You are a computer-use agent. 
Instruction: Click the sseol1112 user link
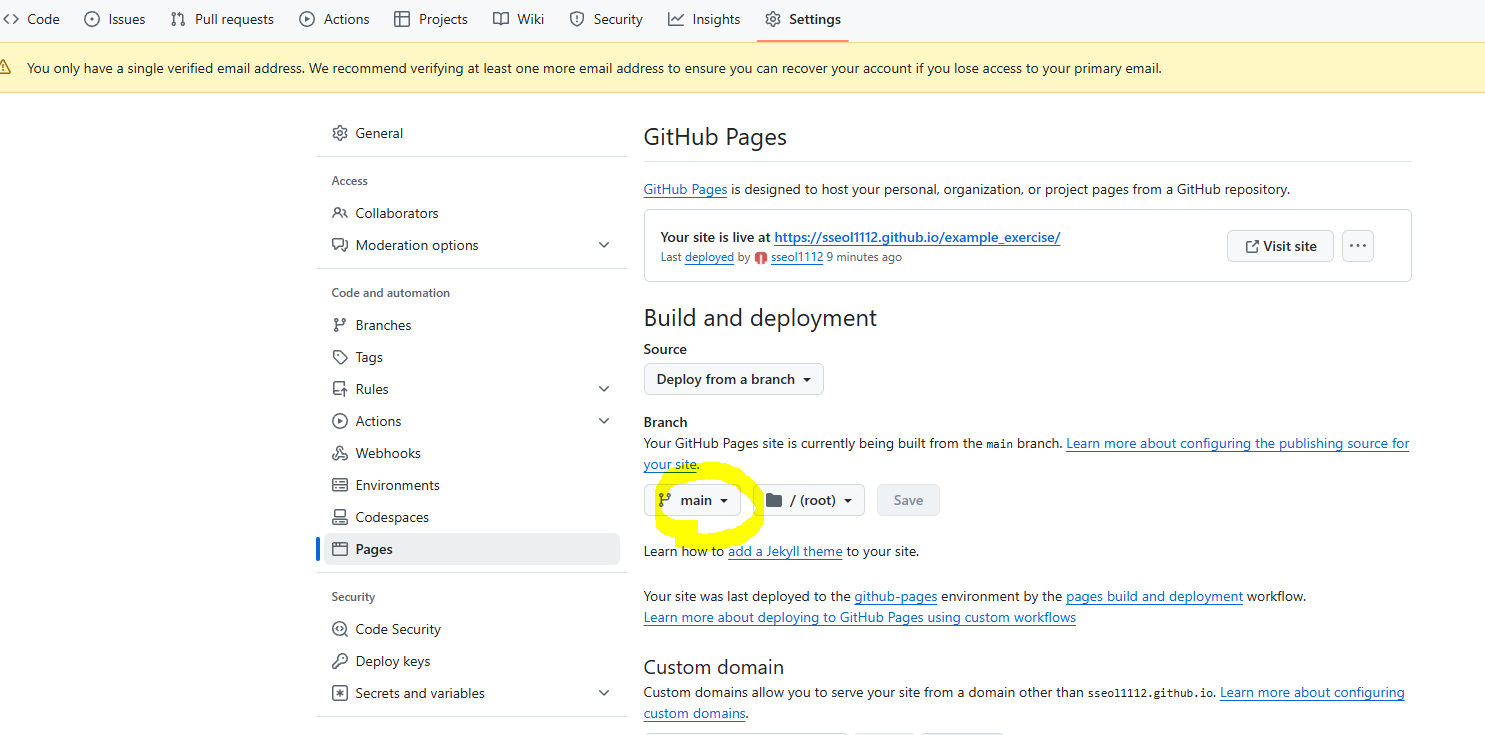[796, 257]
